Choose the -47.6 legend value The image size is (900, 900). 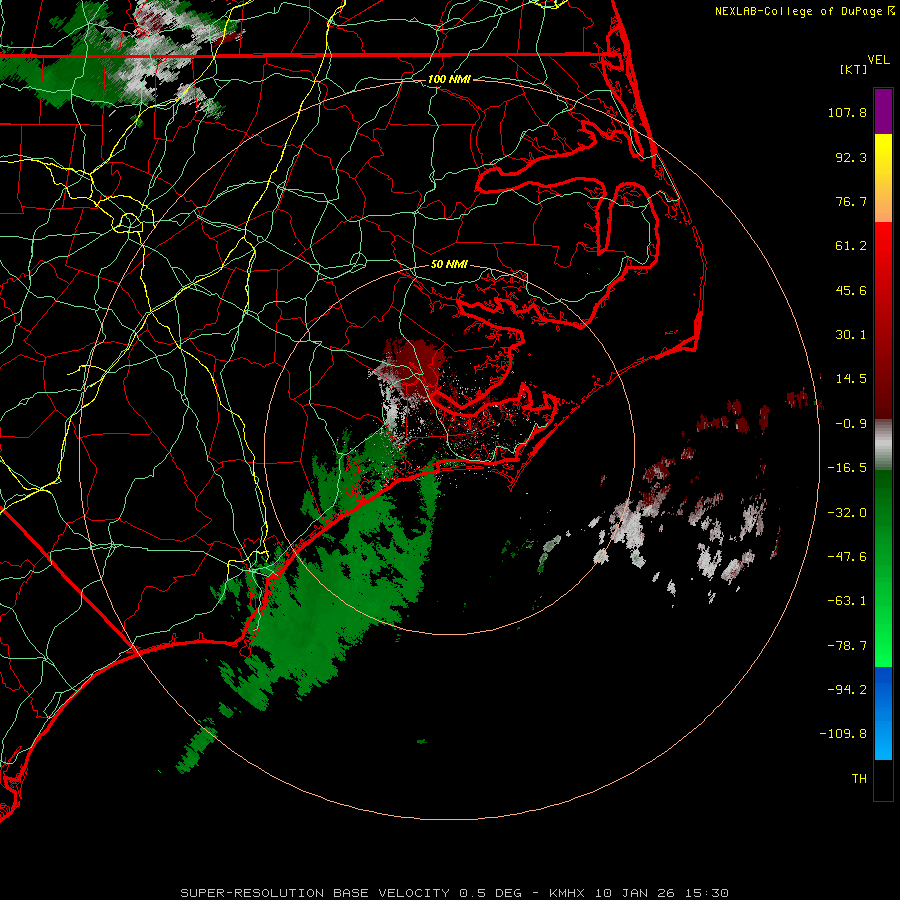click(847, 557)
